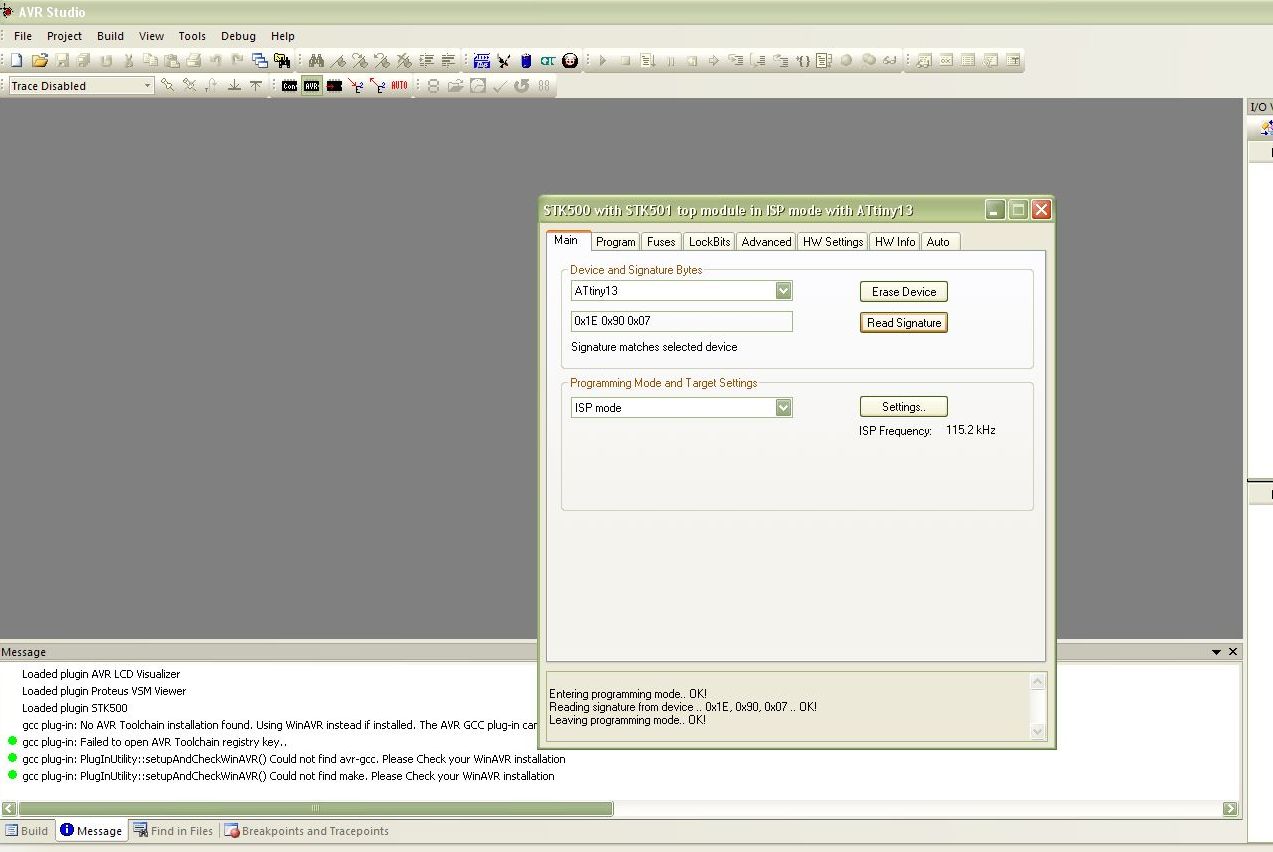Switch to the Program tab
1273x852 pixels.
click(615, 242)
